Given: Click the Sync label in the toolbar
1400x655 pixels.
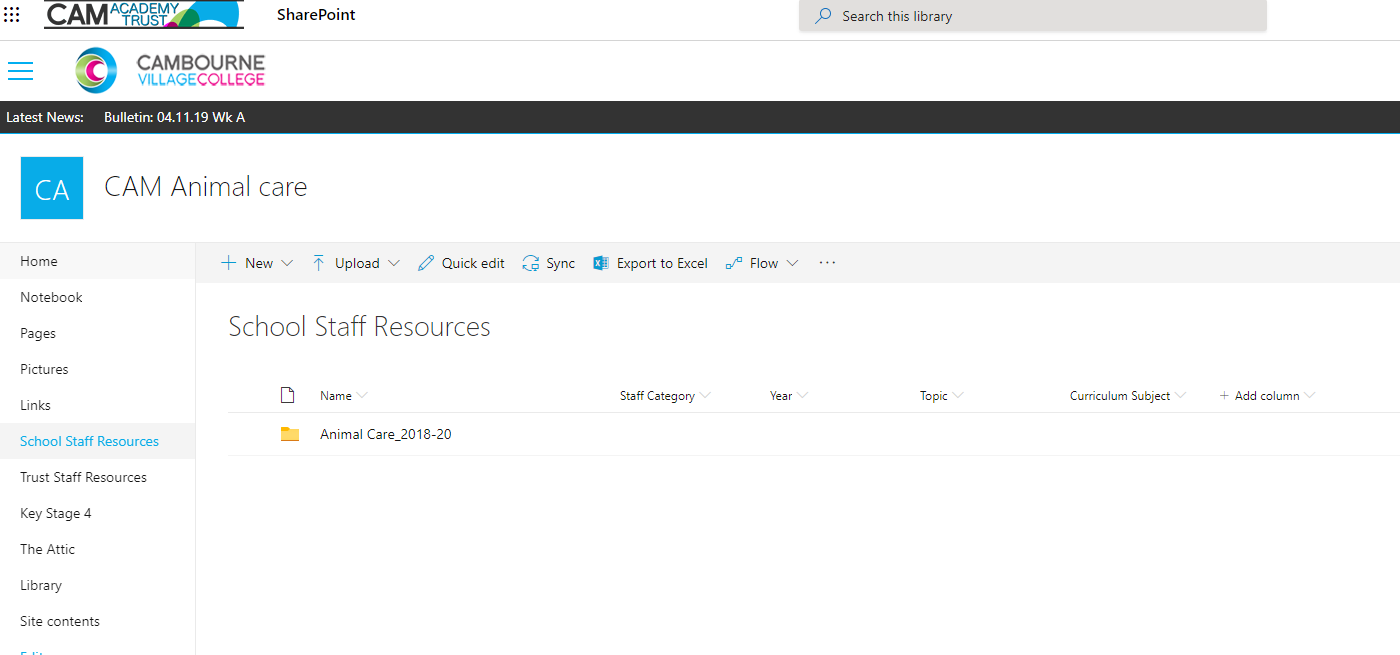Looking at the screenshot, I should pyautogui.click(x=560, y=263).
